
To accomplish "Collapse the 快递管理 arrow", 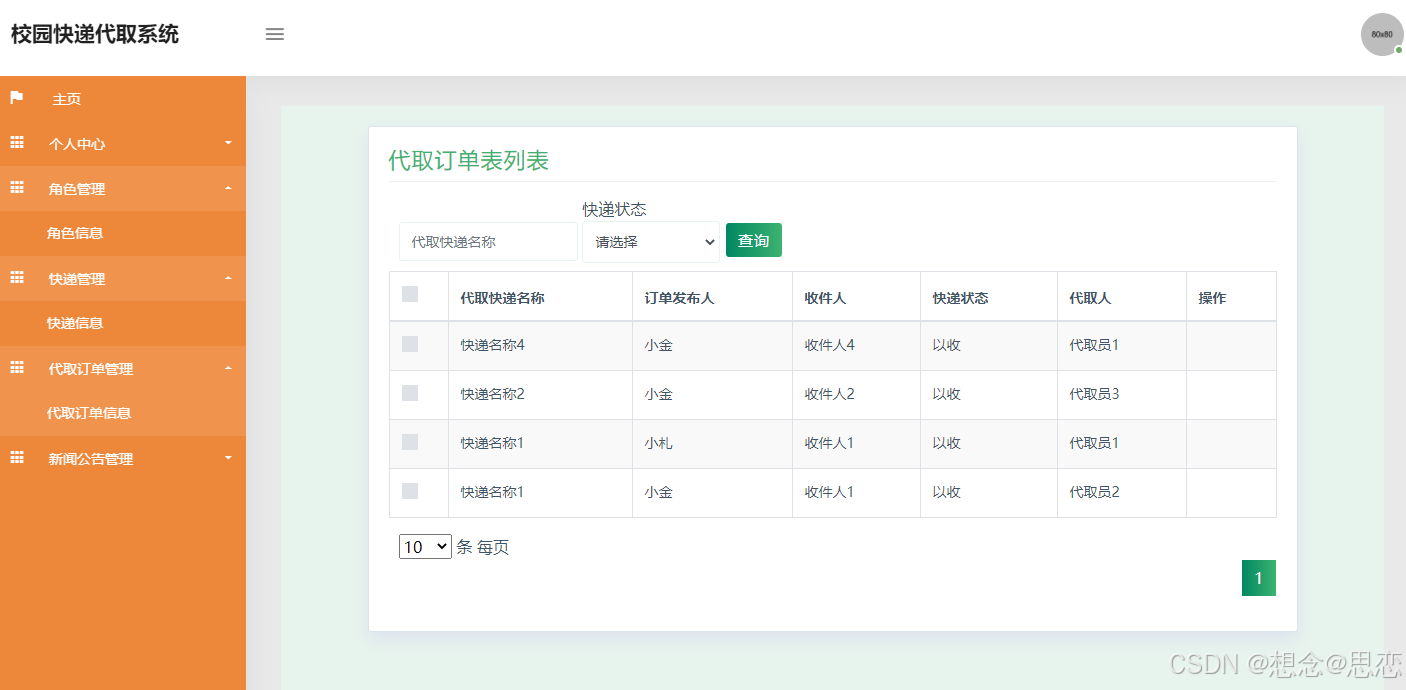I will click(x=228, y=278).
